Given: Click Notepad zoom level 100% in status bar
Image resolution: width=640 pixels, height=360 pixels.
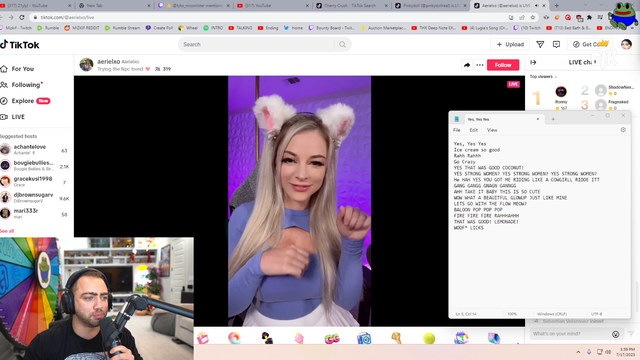Looking at the screenshot, I should 512,314.
